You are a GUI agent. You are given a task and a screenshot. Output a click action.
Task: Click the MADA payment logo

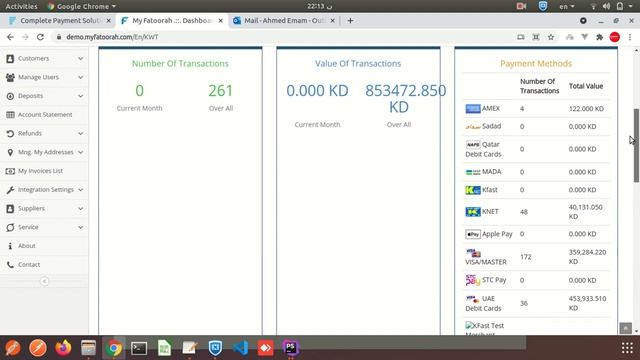[x=473, y=172]
